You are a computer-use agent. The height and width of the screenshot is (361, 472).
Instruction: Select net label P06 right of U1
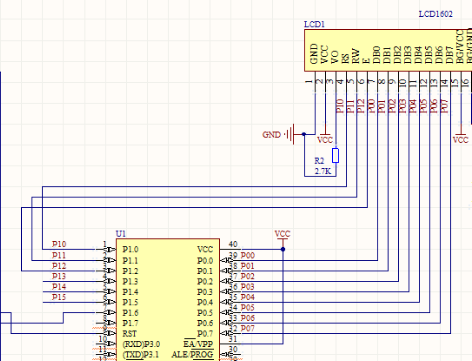click(x=248, y=318)
